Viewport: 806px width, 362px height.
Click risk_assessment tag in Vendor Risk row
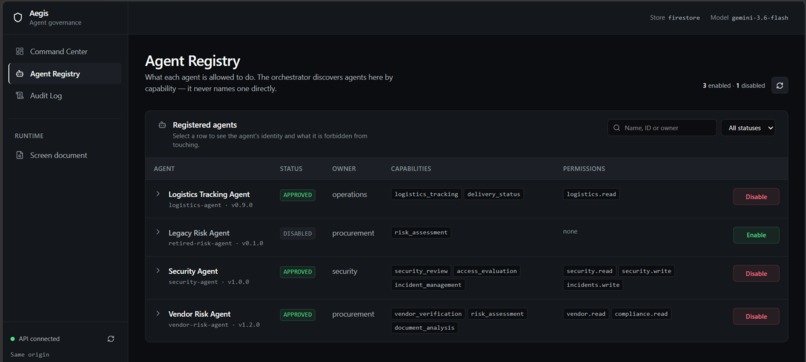click(x=497, y=314)
